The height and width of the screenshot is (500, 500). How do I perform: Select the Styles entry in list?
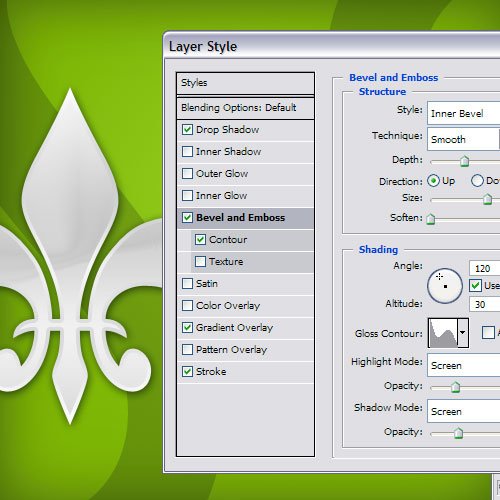pos(245,83)
